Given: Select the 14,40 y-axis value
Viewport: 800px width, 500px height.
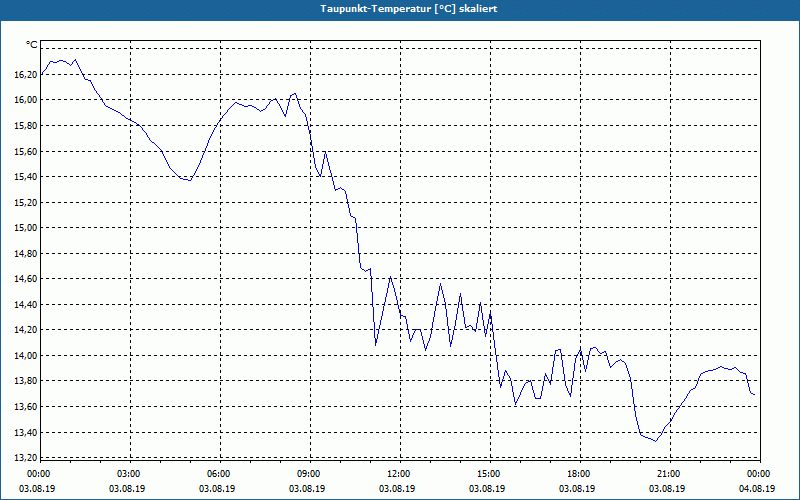Looking at the screenshot, I should [25, 305].
